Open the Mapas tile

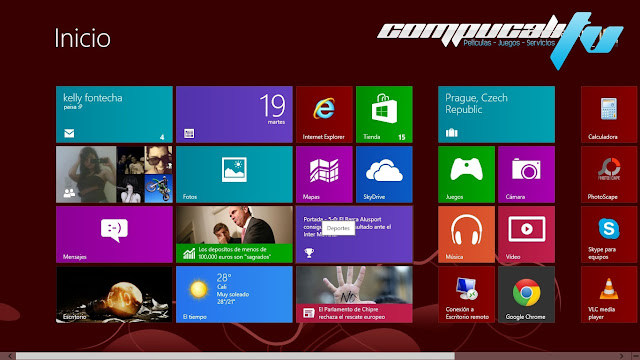[x=324, y=174]
